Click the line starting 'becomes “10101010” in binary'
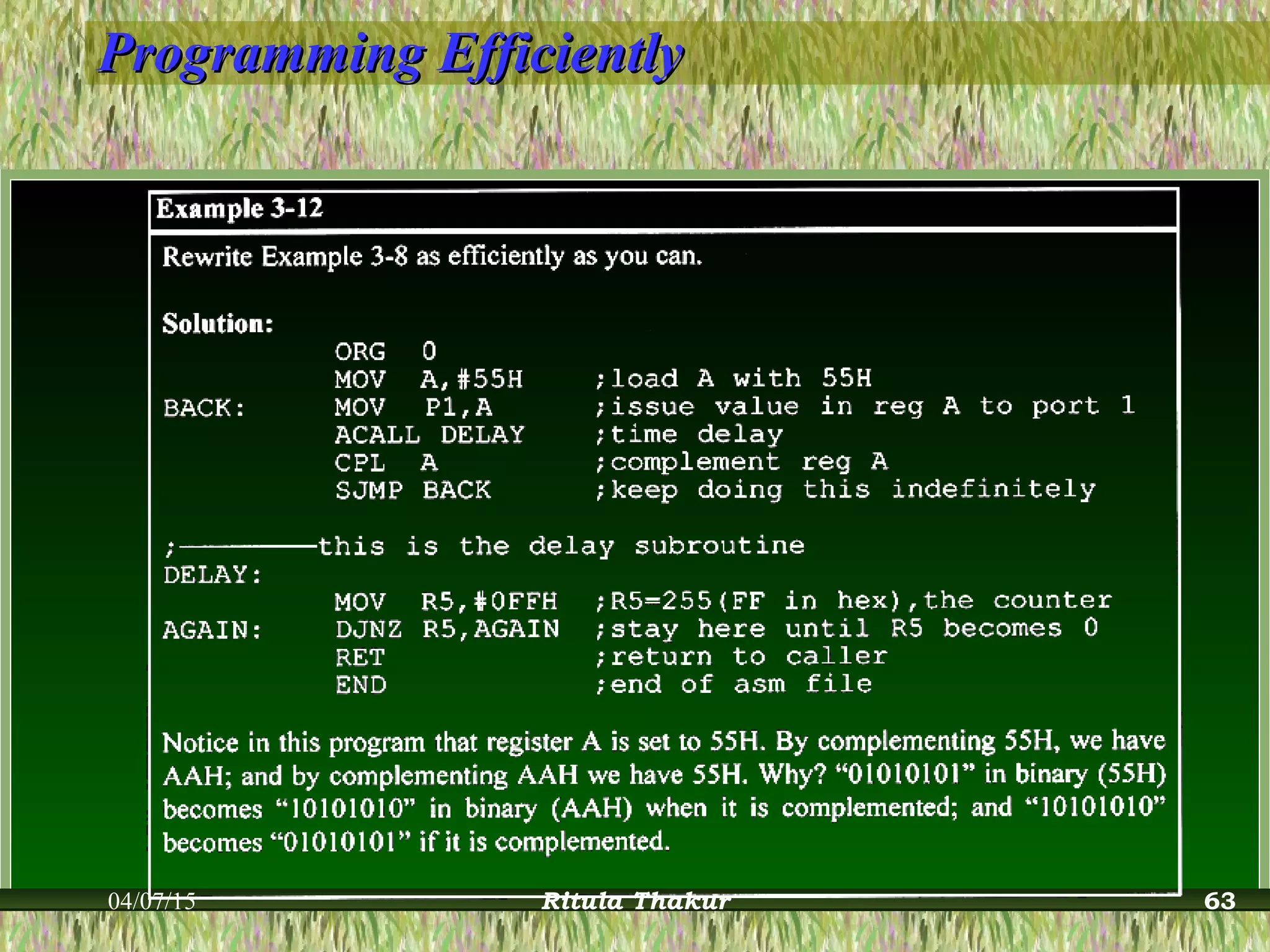Screen dimensions: 1270x952 click(x=664, y=808)
